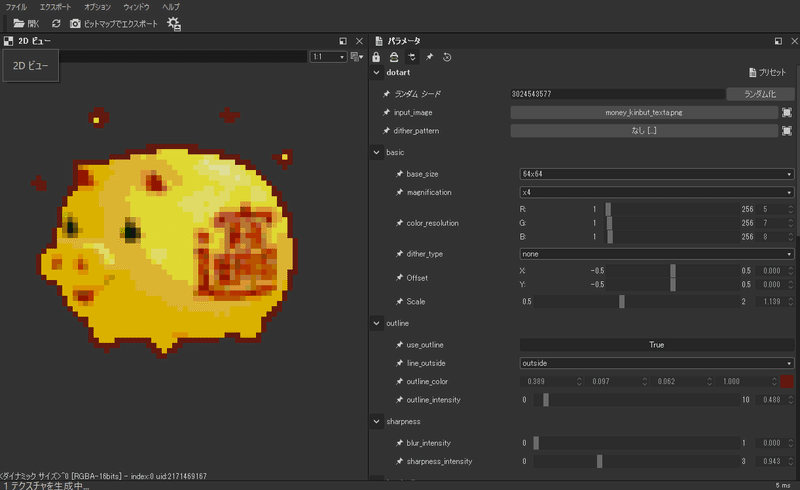Image resolution: width=800 pixels, height=490 pixels.
Task: Click the arrows icon in parameters toolbar
Action: [412, 57]
